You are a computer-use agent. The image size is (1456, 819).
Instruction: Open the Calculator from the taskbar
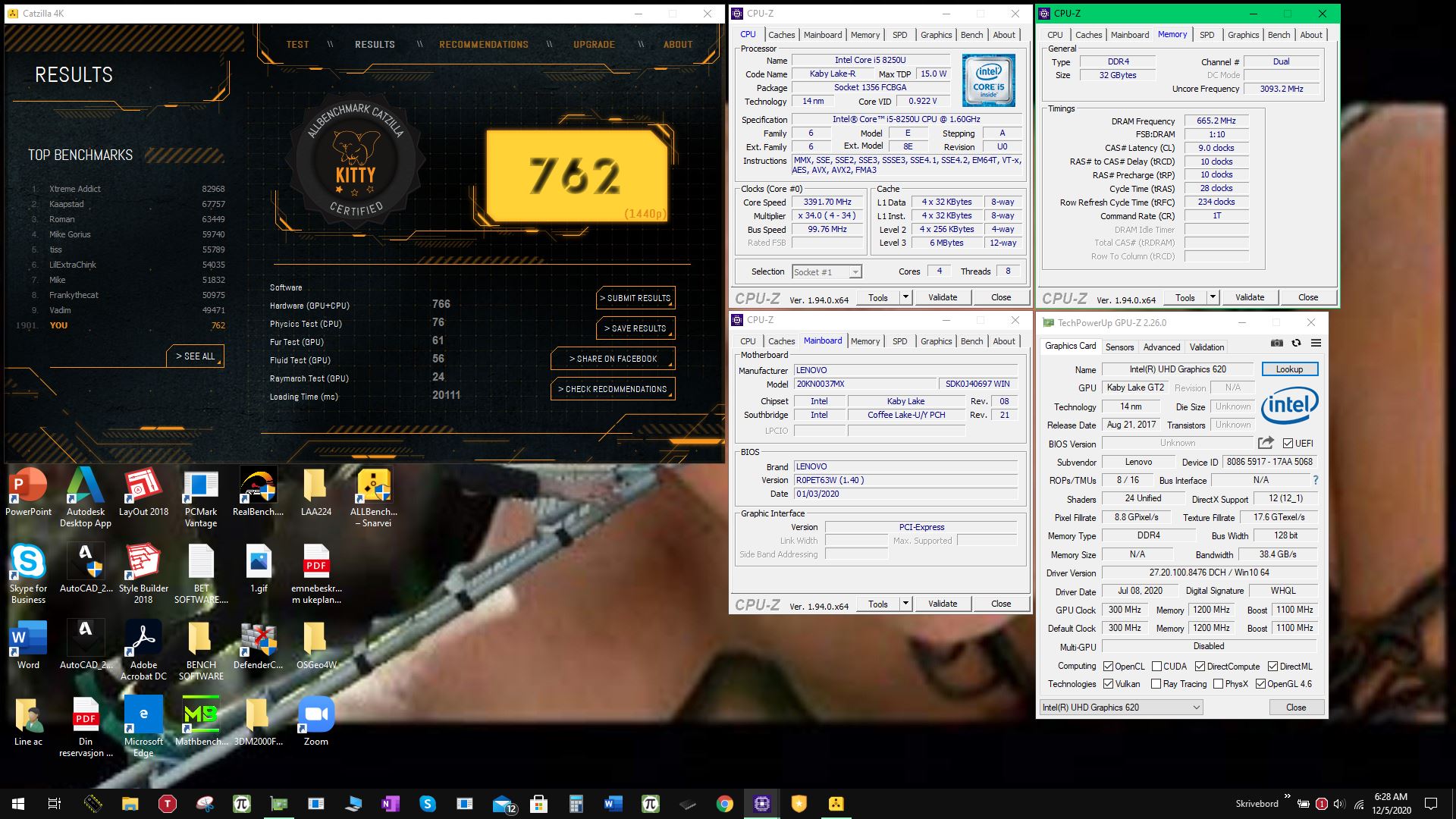coord(576,804)
